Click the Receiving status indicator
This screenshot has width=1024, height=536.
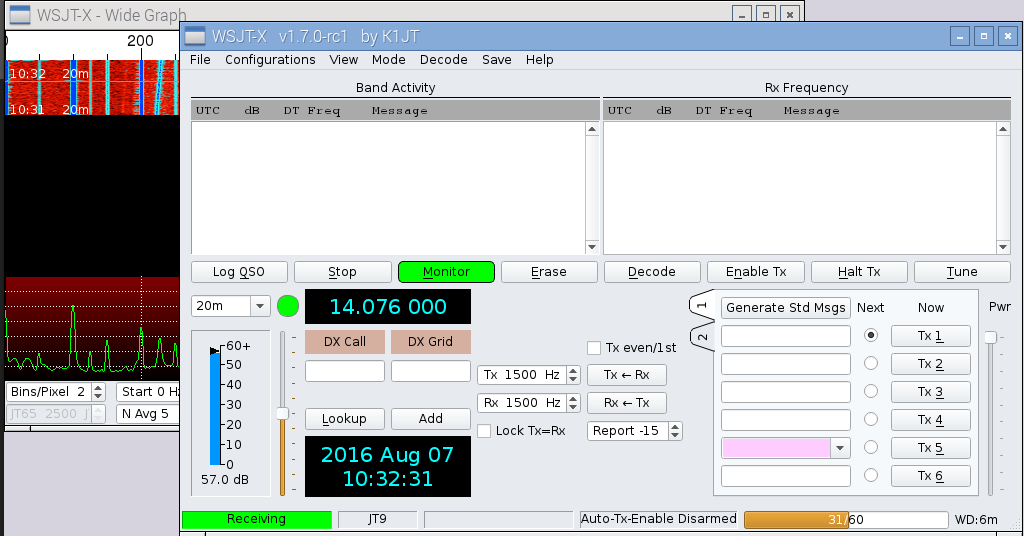(x=257, y=519)
